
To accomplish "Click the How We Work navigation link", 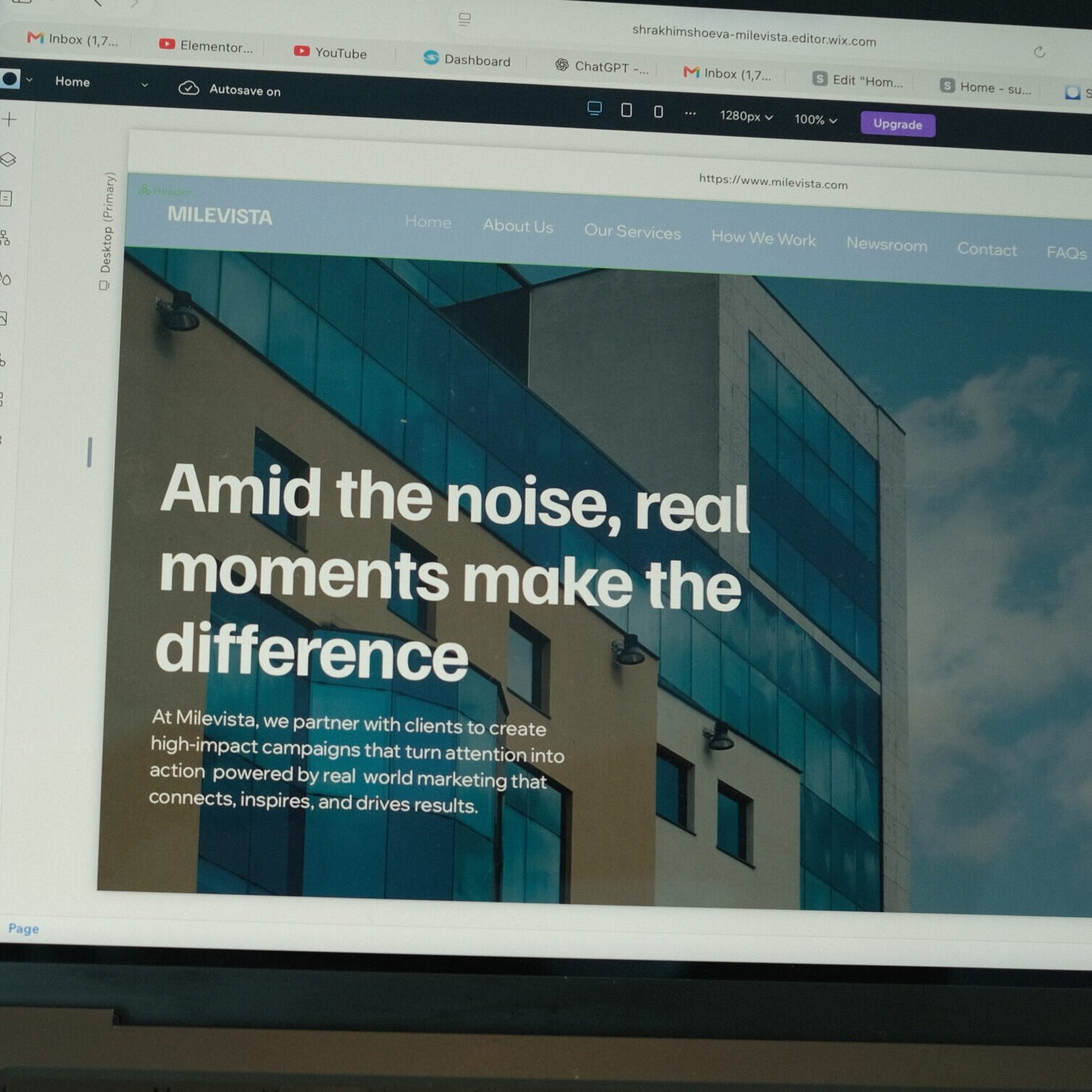I will pos(764,238).
